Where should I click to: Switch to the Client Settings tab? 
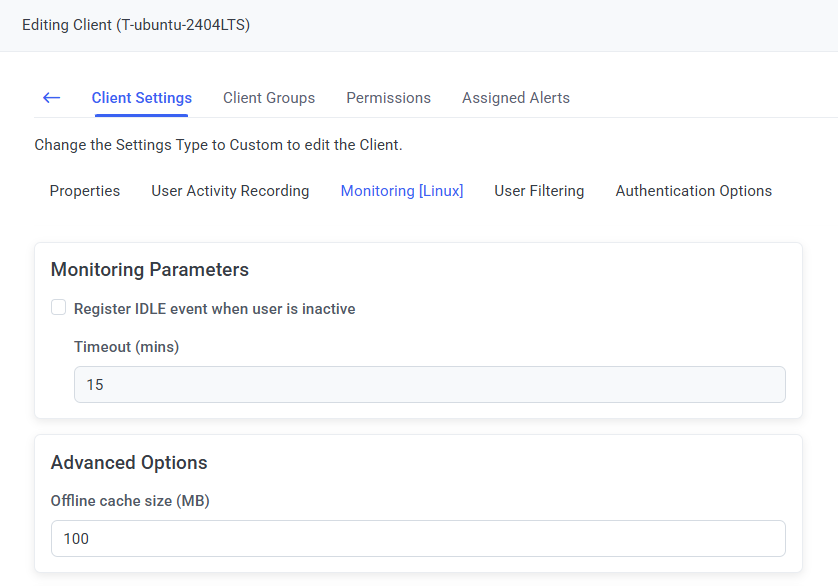point(141,98)
